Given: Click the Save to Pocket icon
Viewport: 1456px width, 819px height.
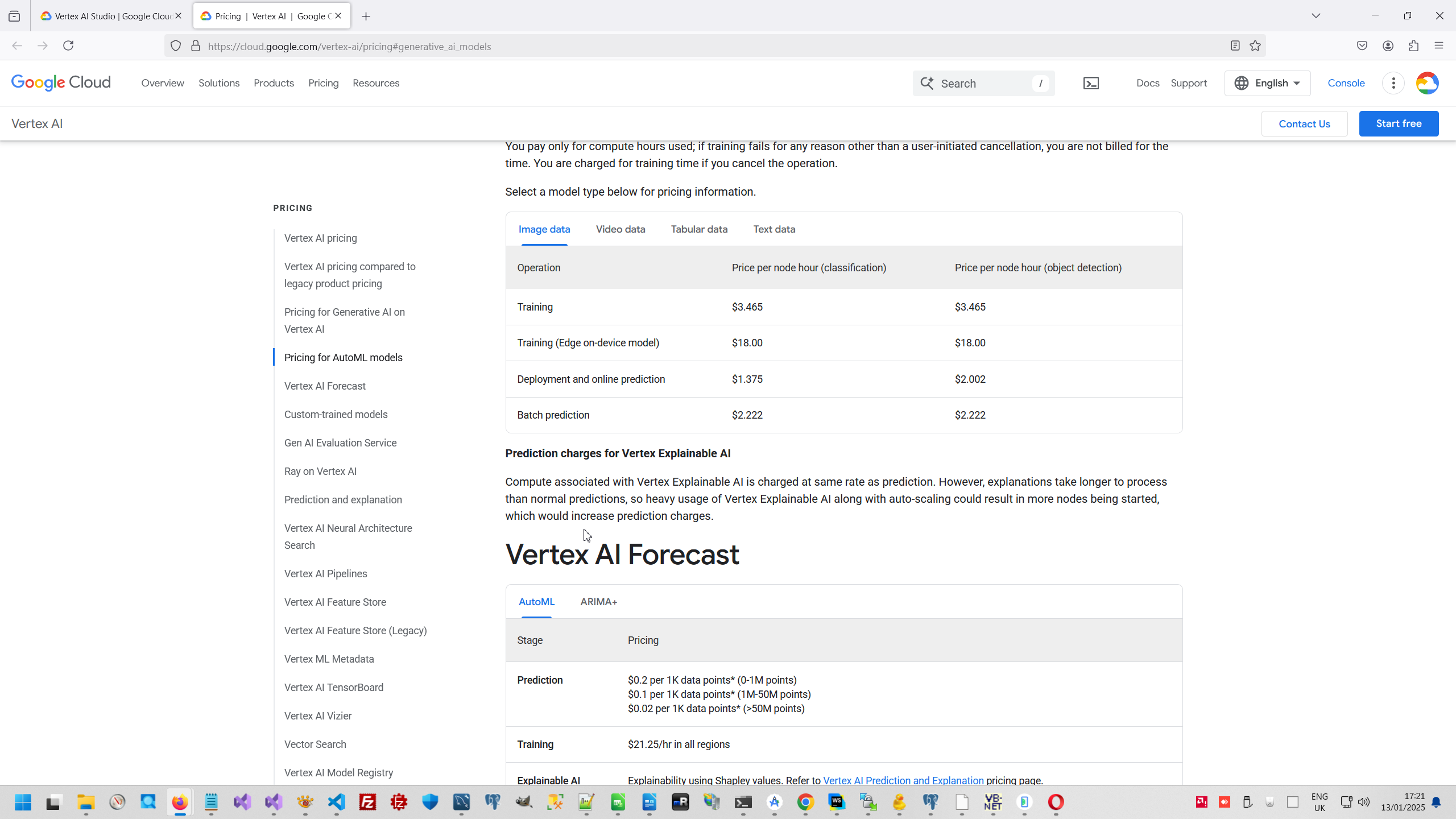Looking at the screenshot, I should click(1362, 46).
